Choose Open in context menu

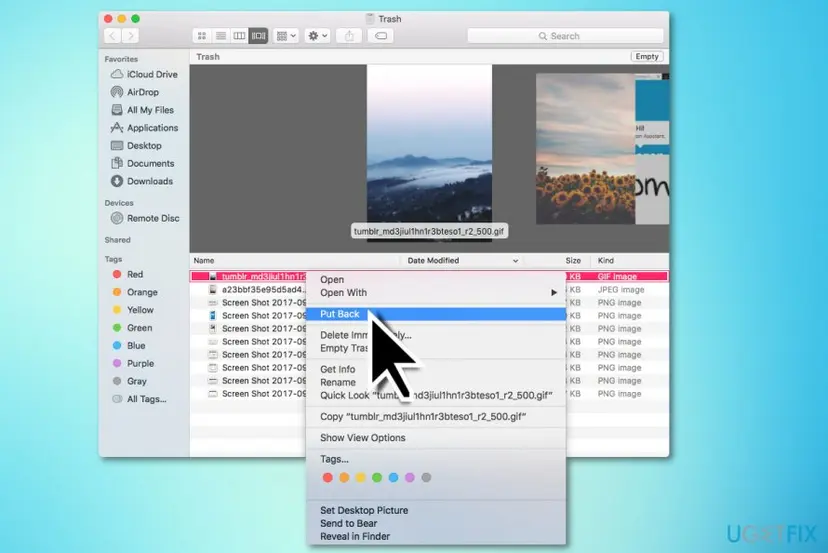click(x=436, y=279)
